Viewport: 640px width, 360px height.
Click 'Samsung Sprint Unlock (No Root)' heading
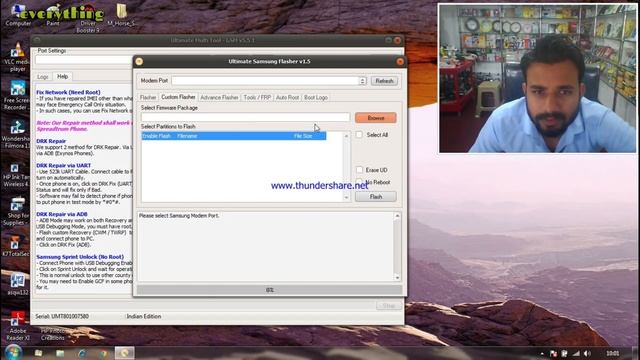point(80,257)
